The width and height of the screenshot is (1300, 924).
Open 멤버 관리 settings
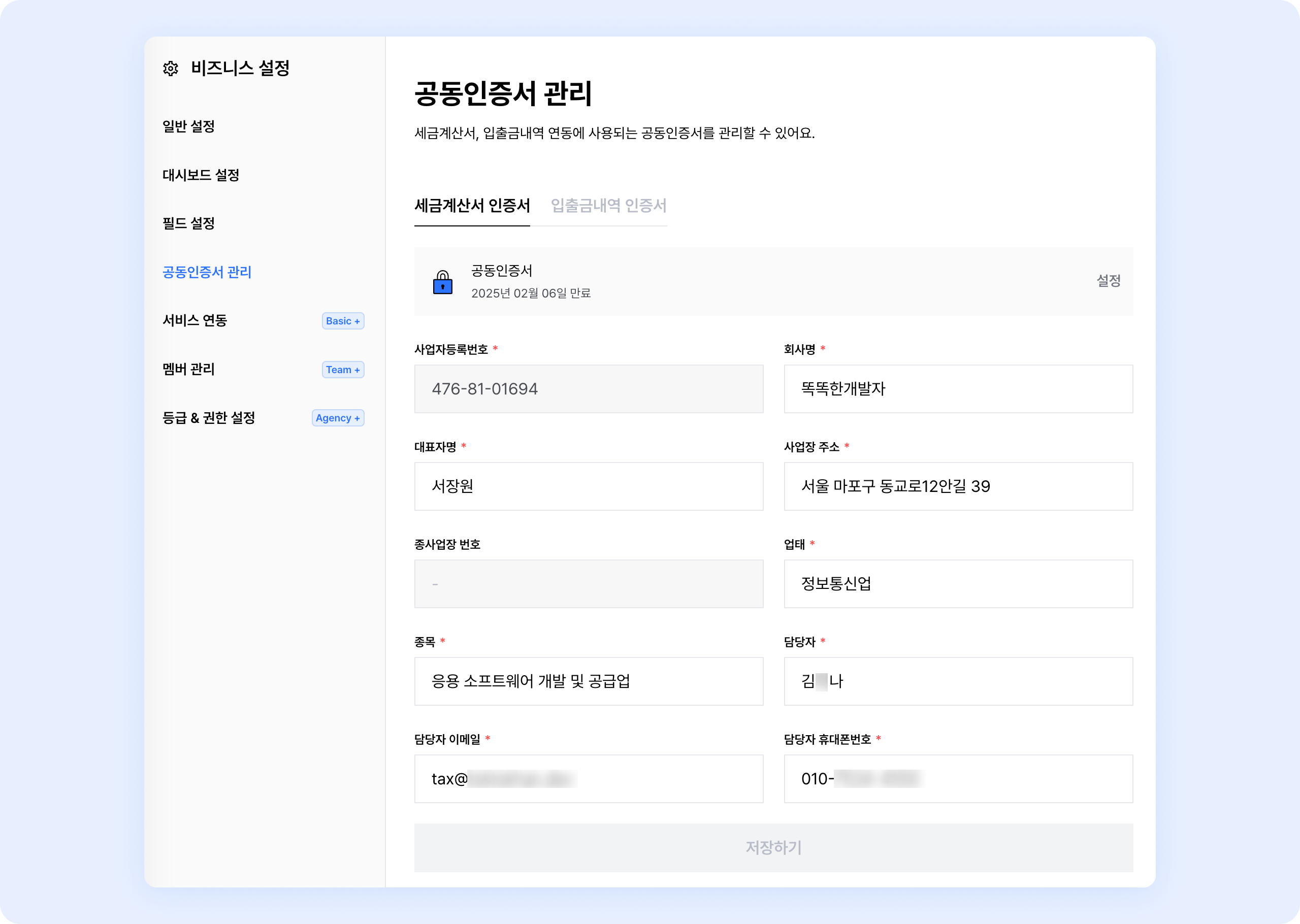click(188, 369)
